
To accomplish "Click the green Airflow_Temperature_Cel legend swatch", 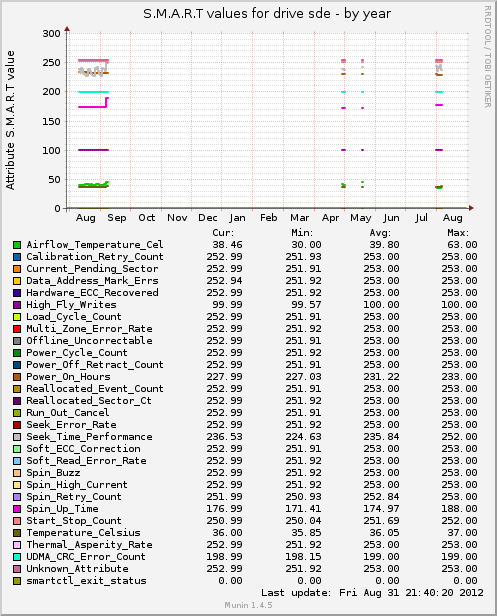I will click(17, 245).
